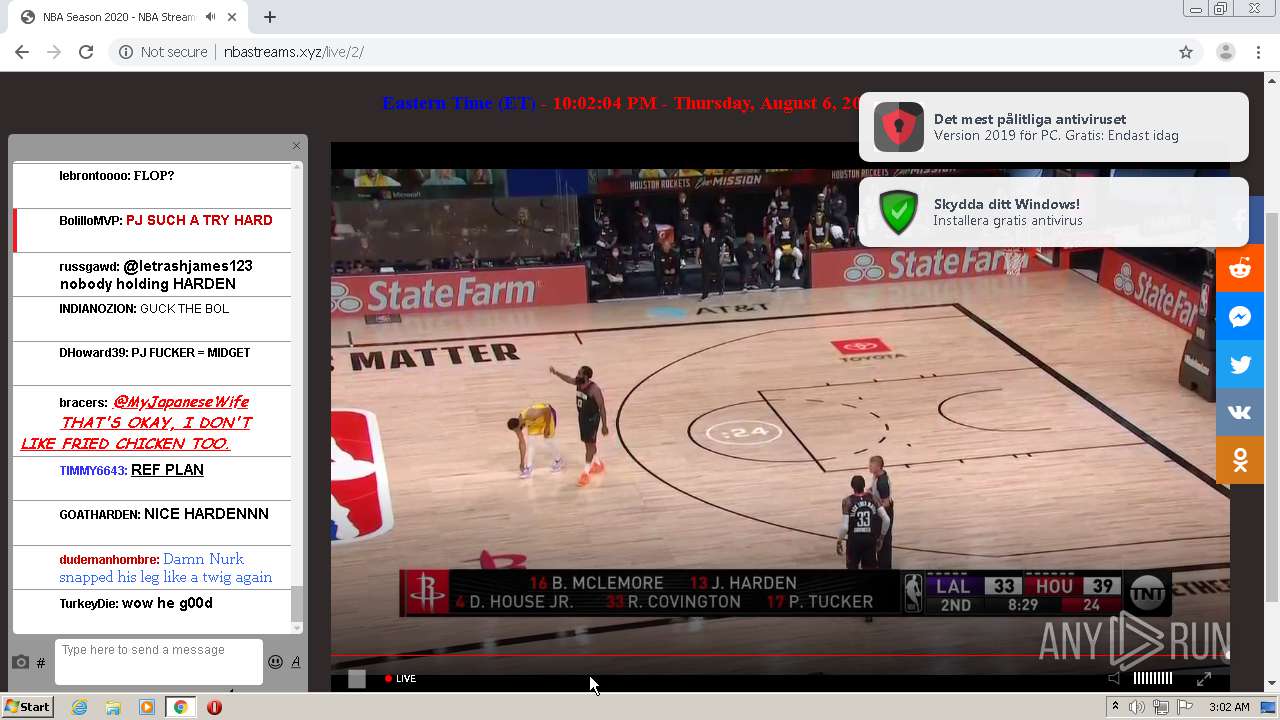The image size is (1280, 720).
Task: Click the @MyJapaneseWife mention
Action: 181,402
